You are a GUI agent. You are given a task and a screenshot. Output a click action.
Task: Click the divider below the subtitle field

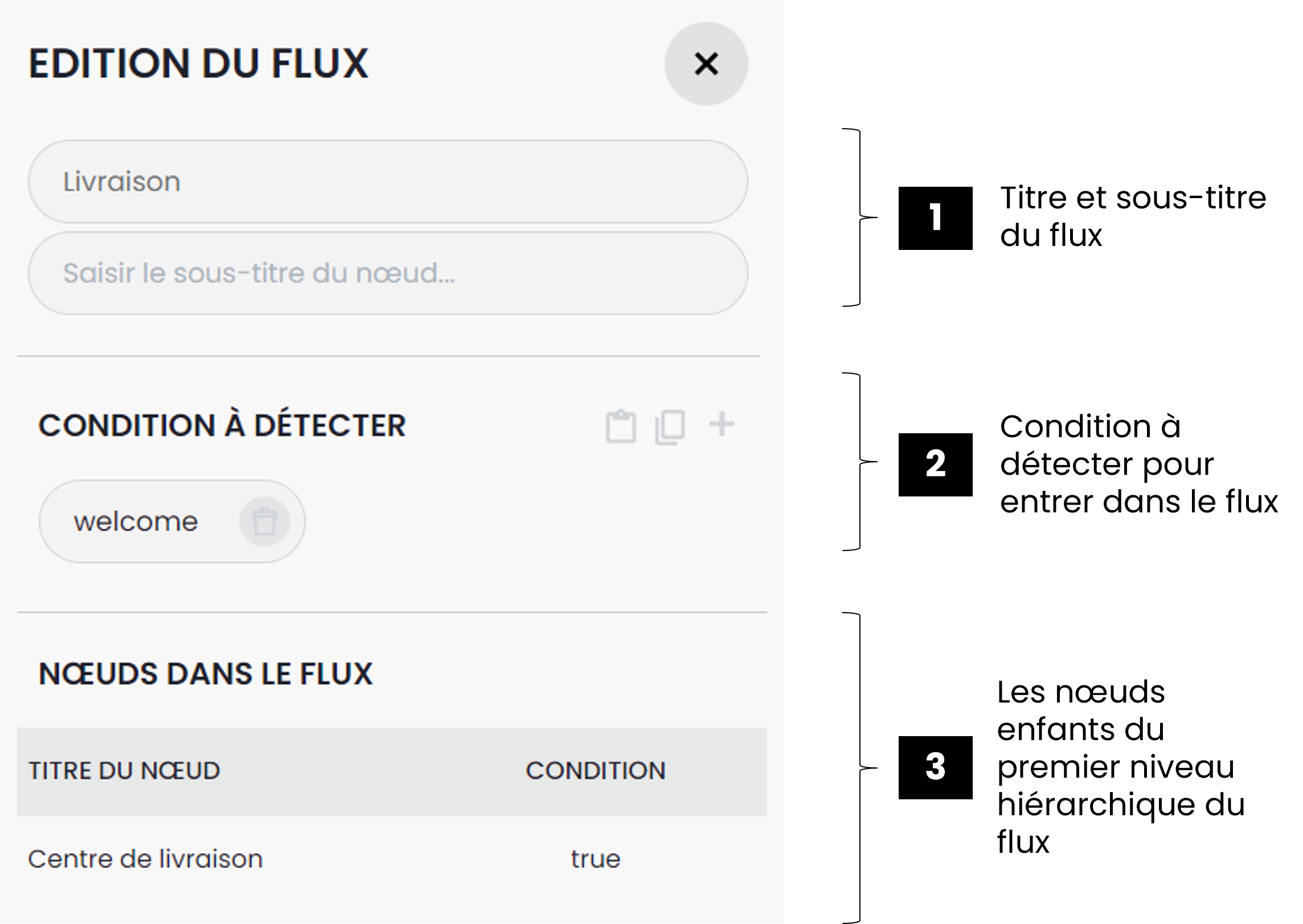tap(387, 356)
